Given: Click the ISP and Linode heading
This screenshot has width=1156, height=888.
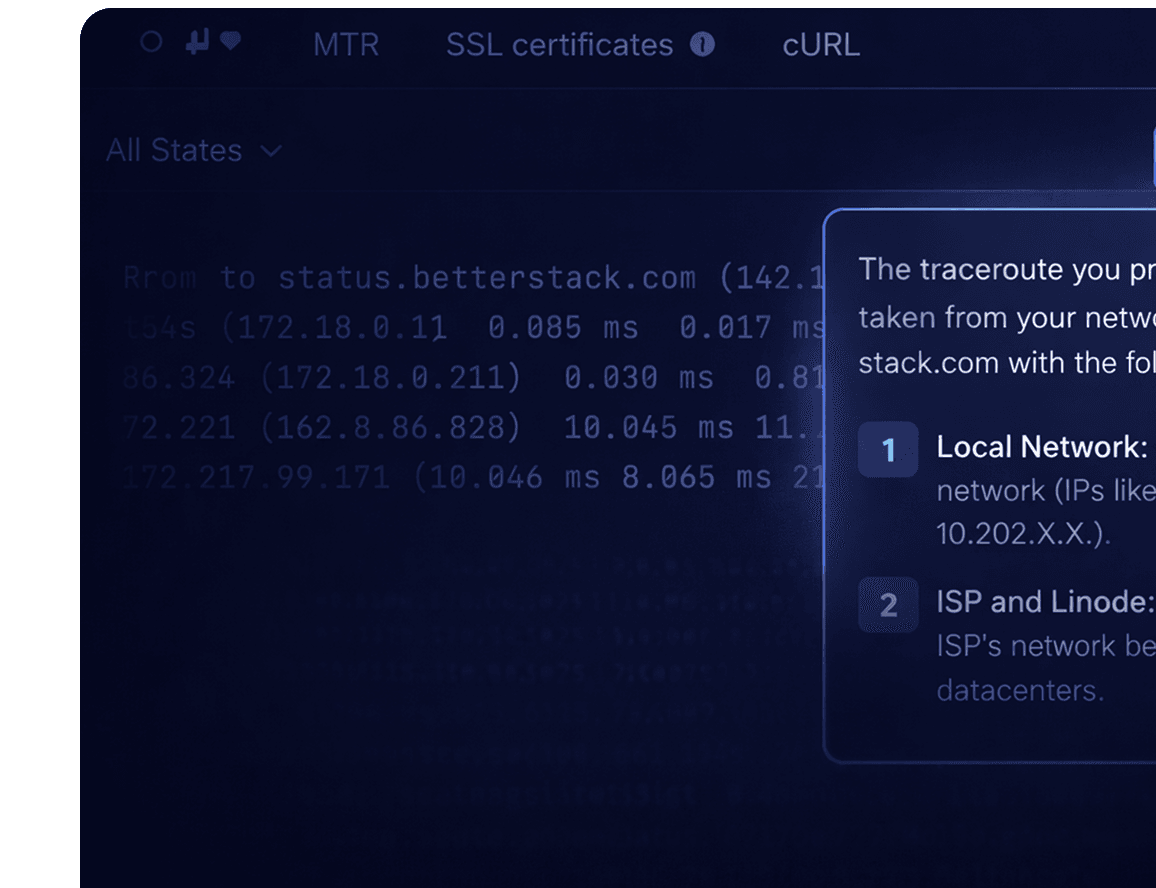Looking at the screenshot, I should click(1043, 601).
